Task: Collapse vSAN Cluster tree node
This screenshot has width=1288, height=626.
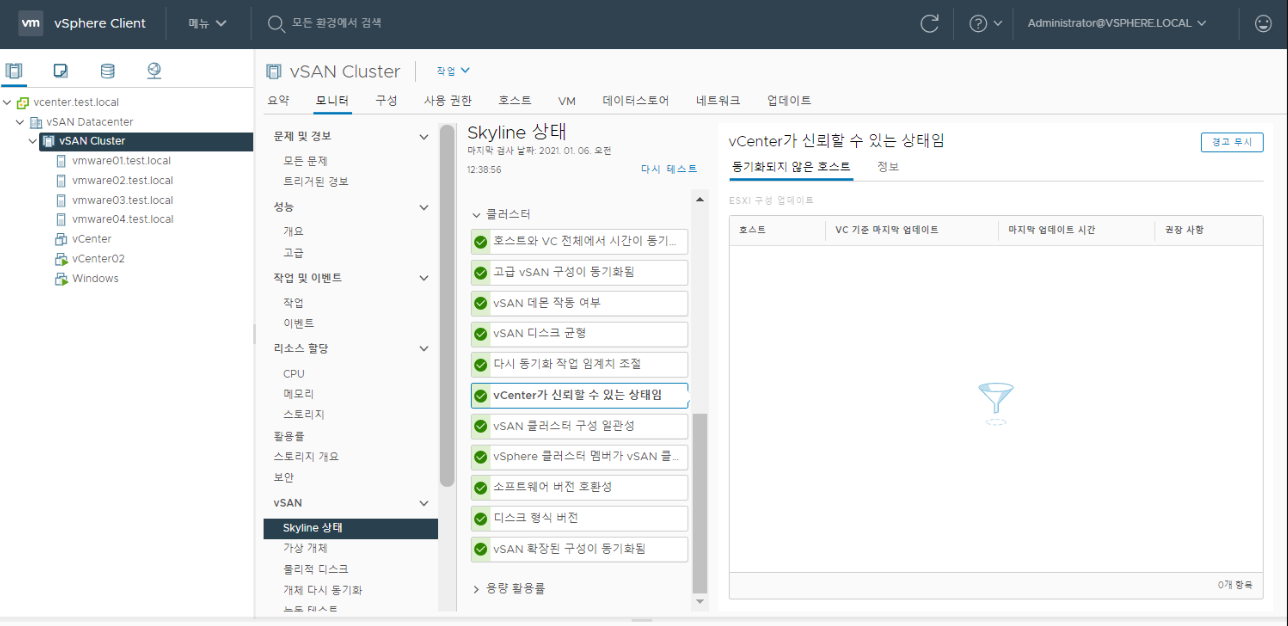Action: click(x=33, y=141)
